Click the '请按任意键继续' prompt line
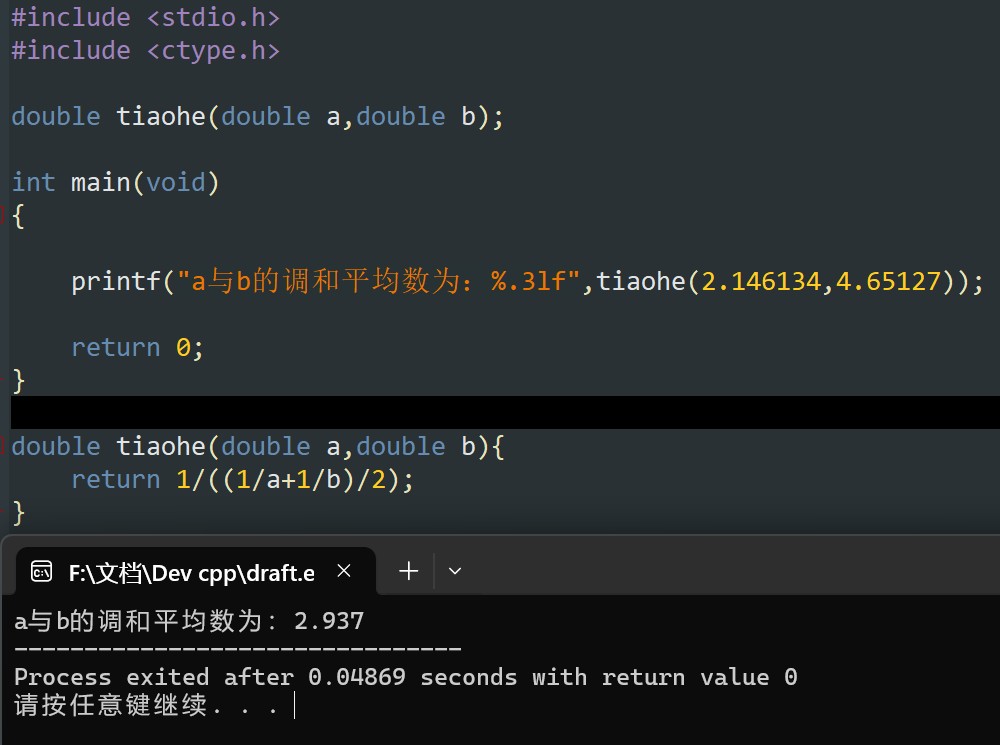The image size is (1000, 745). pos(147,705)
